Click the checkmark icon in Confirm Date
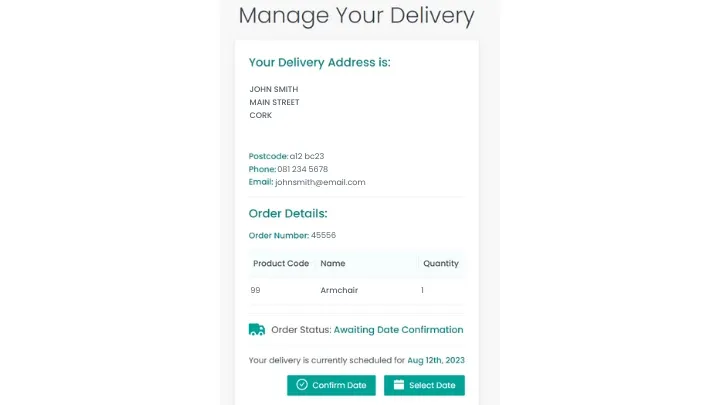This screenshot has width=720, height=405. pyautogui.click(x=302, y=385)
